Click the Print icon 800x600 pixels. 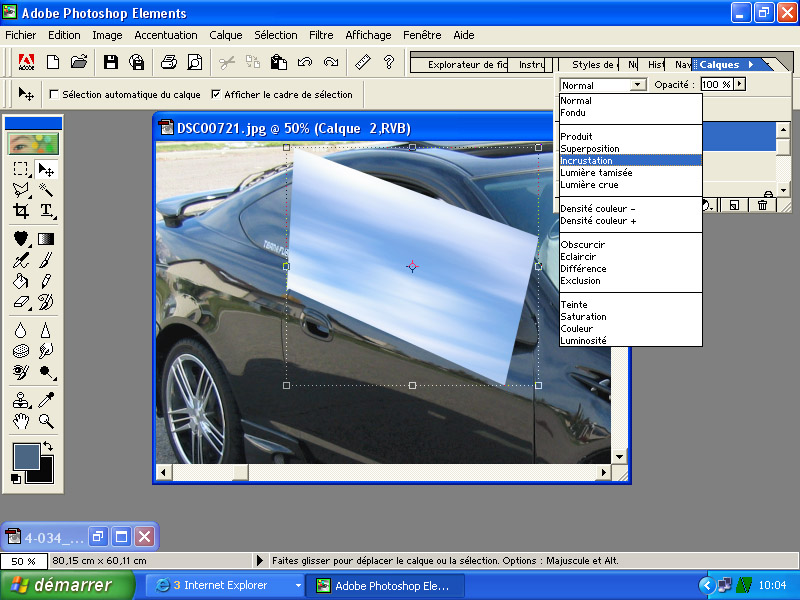(x=169, y=62)
